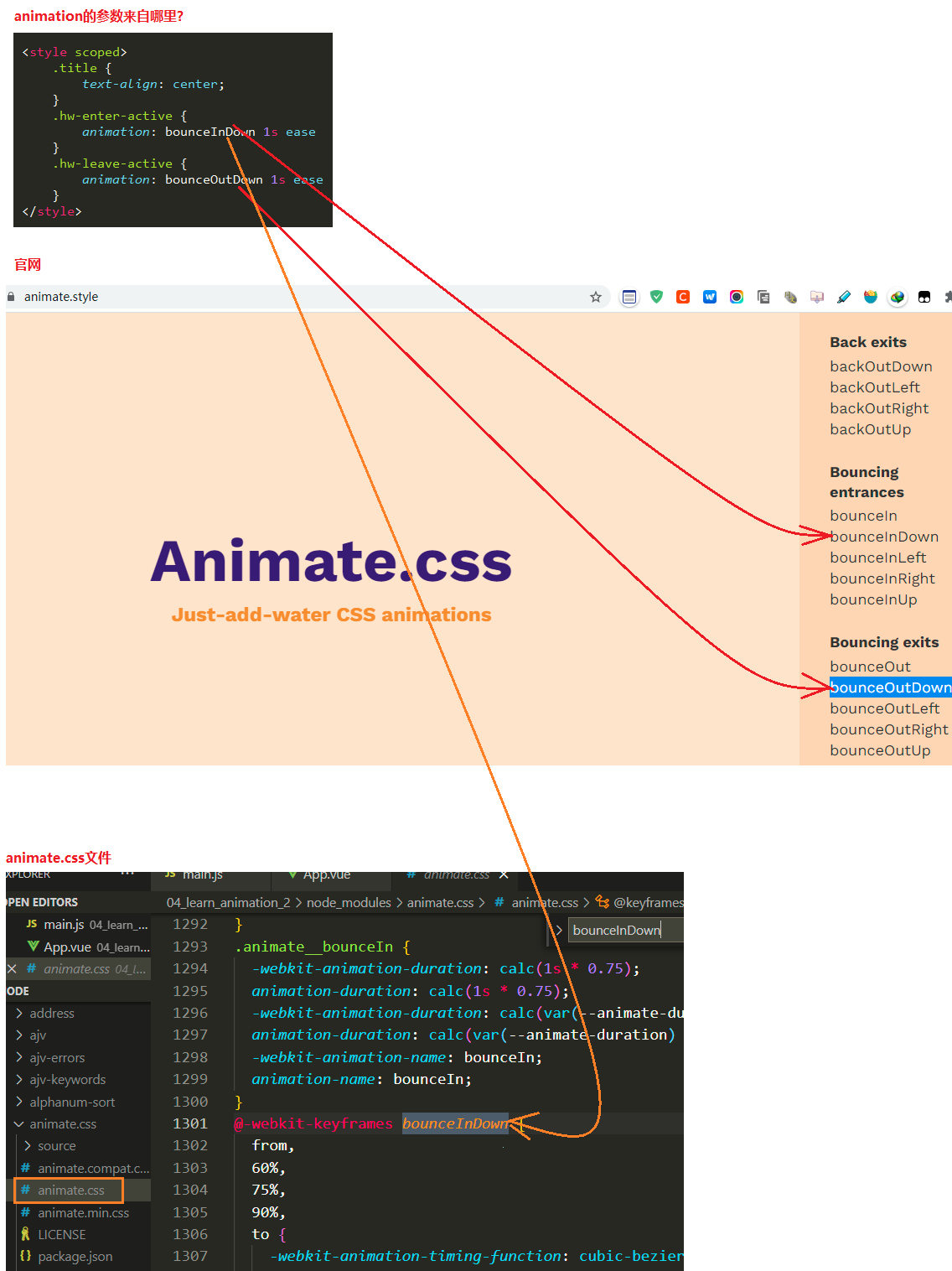
Task: Open the puzzle-piece extensions menu
Action: [948, 297]
